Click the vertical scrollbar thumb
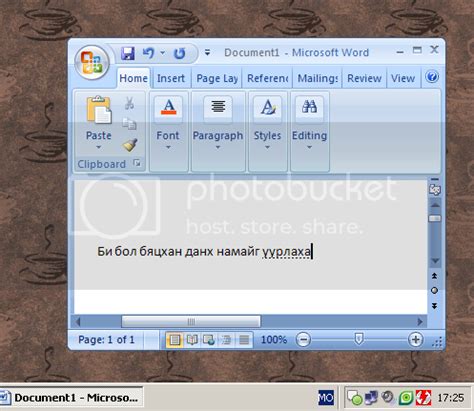The width and height of the screenshot is (474, 411). pos(435,218)
